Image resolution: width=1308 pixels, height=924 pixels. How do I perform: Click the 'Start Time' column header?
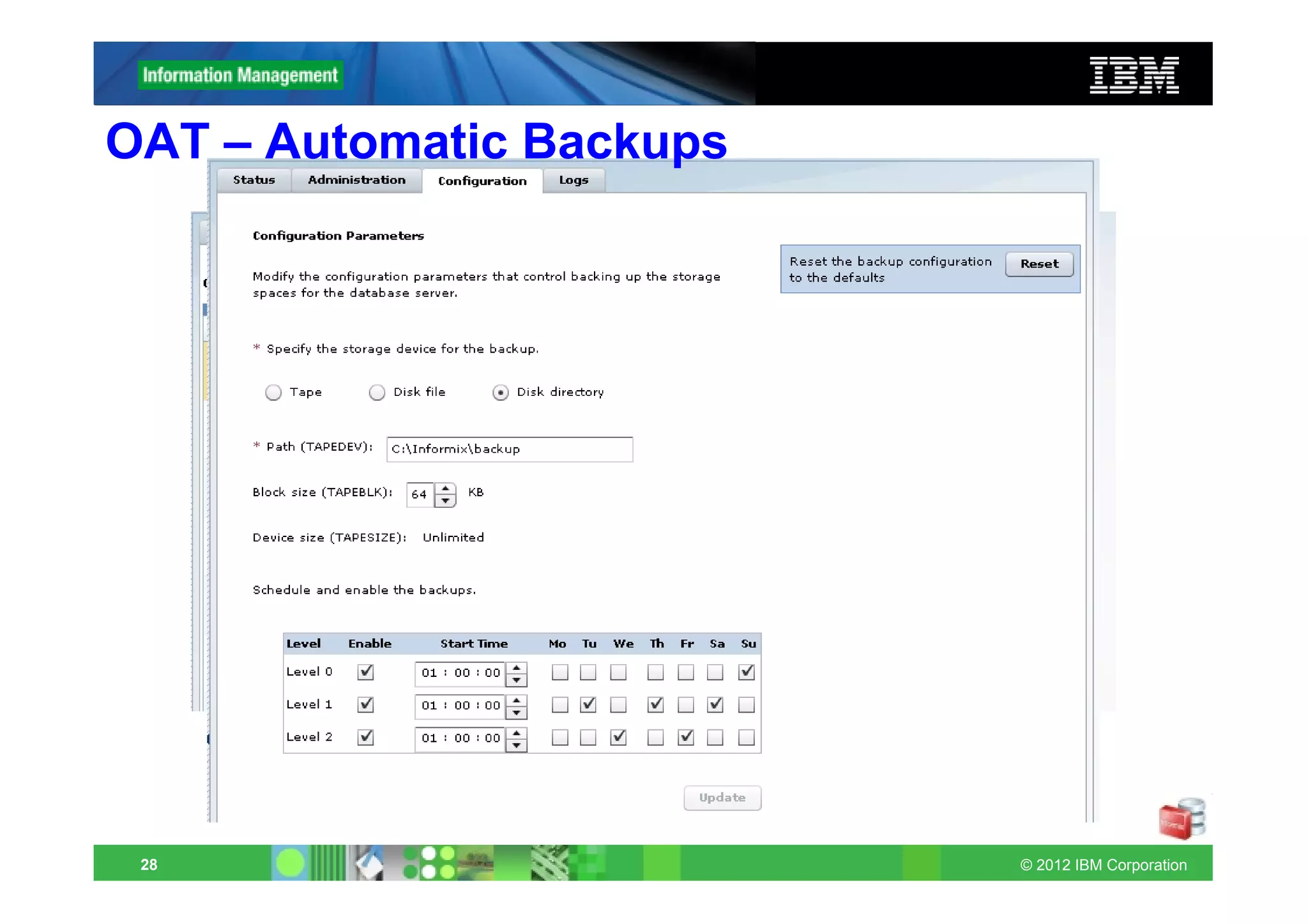[474, 644]
